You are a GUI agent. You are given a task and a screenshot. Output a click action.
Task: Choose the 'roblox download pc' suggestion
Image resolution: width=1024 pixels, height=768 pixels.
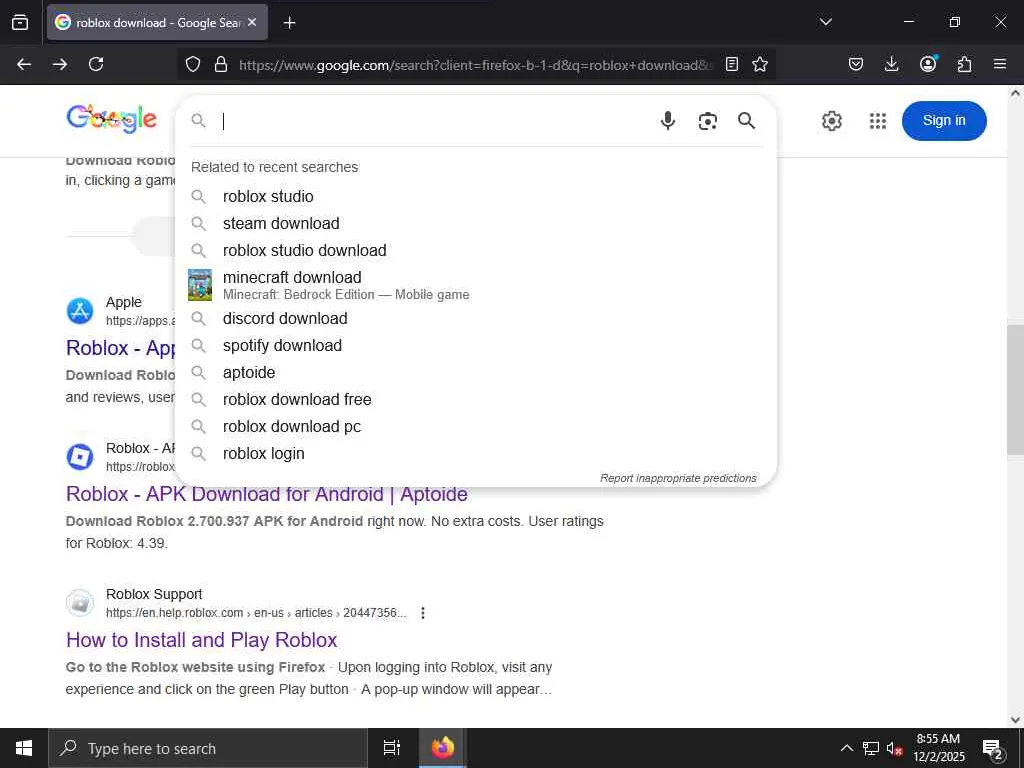coord(476,426)
